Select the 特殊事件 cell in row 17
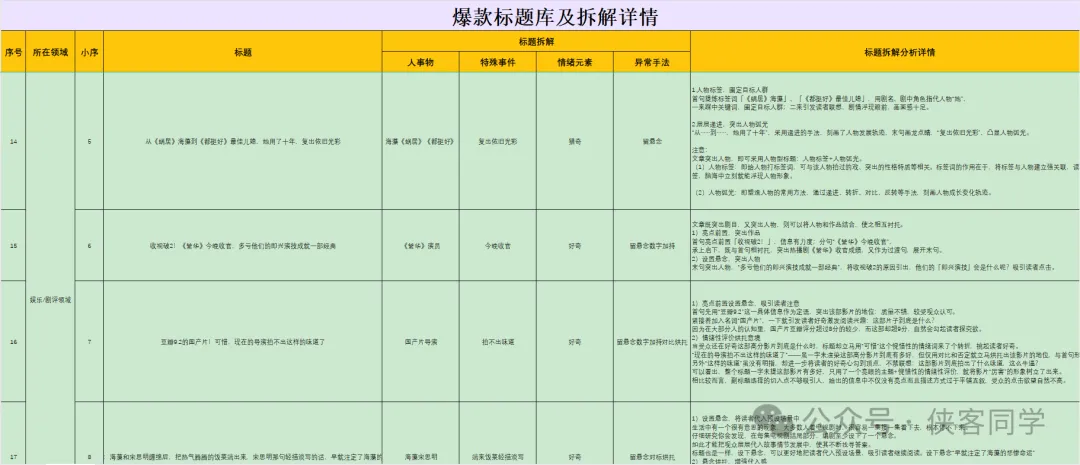This screenshot has height=465, width=1080. 497,434
